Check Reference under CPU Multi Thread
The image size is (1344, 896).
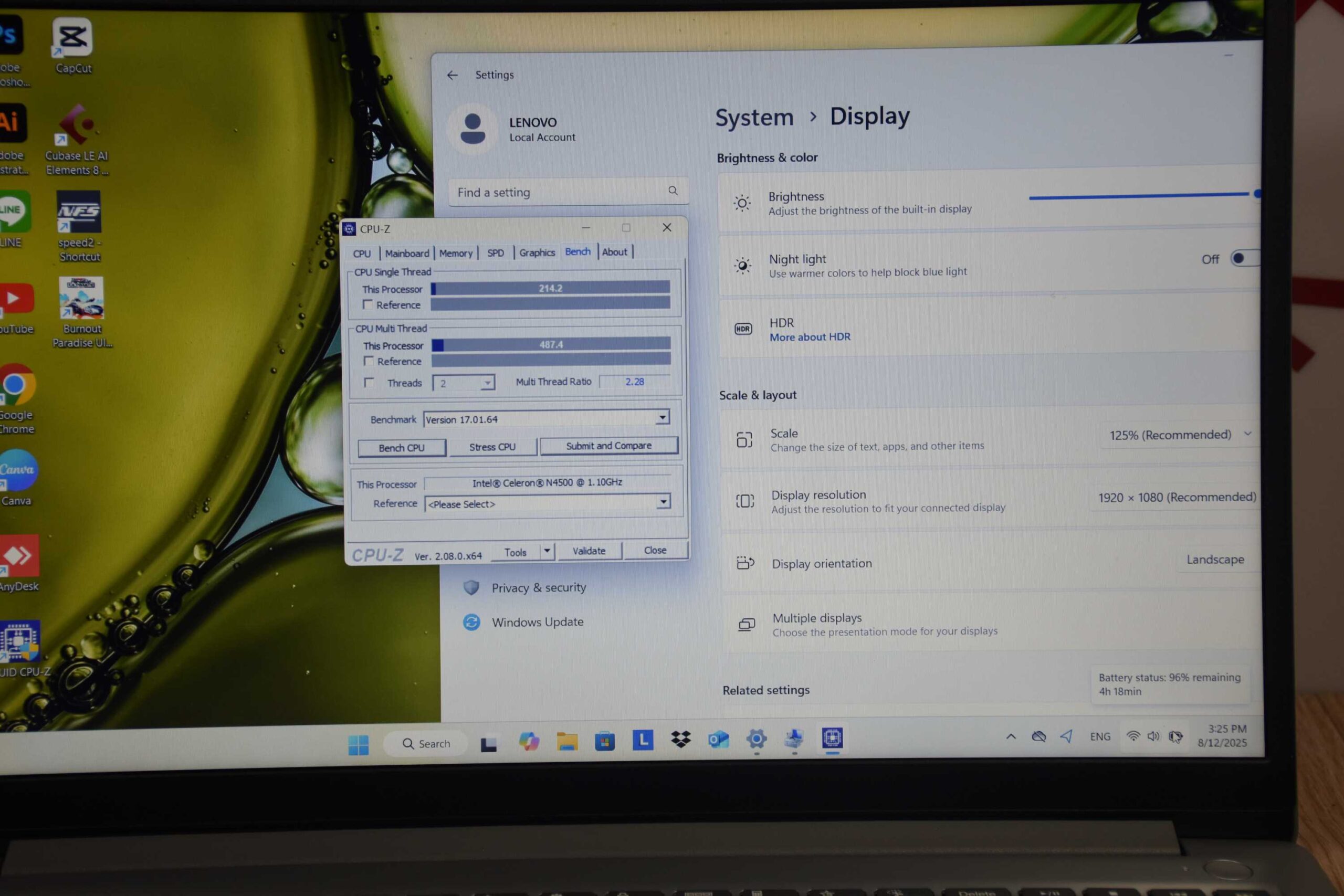(x=369, y=361)
